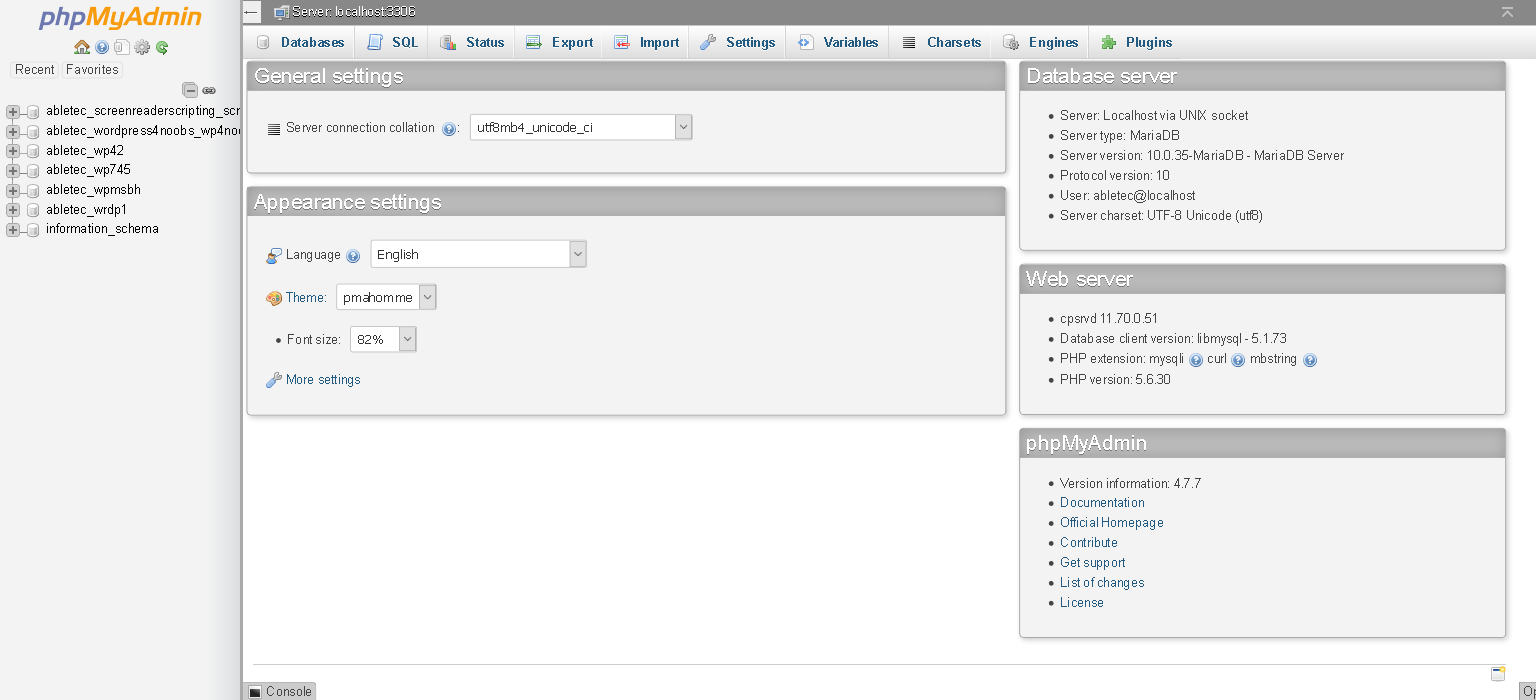Open the Engines tab
The height and width of the screenshot is (700, 1536).
tap(1040, 42)
